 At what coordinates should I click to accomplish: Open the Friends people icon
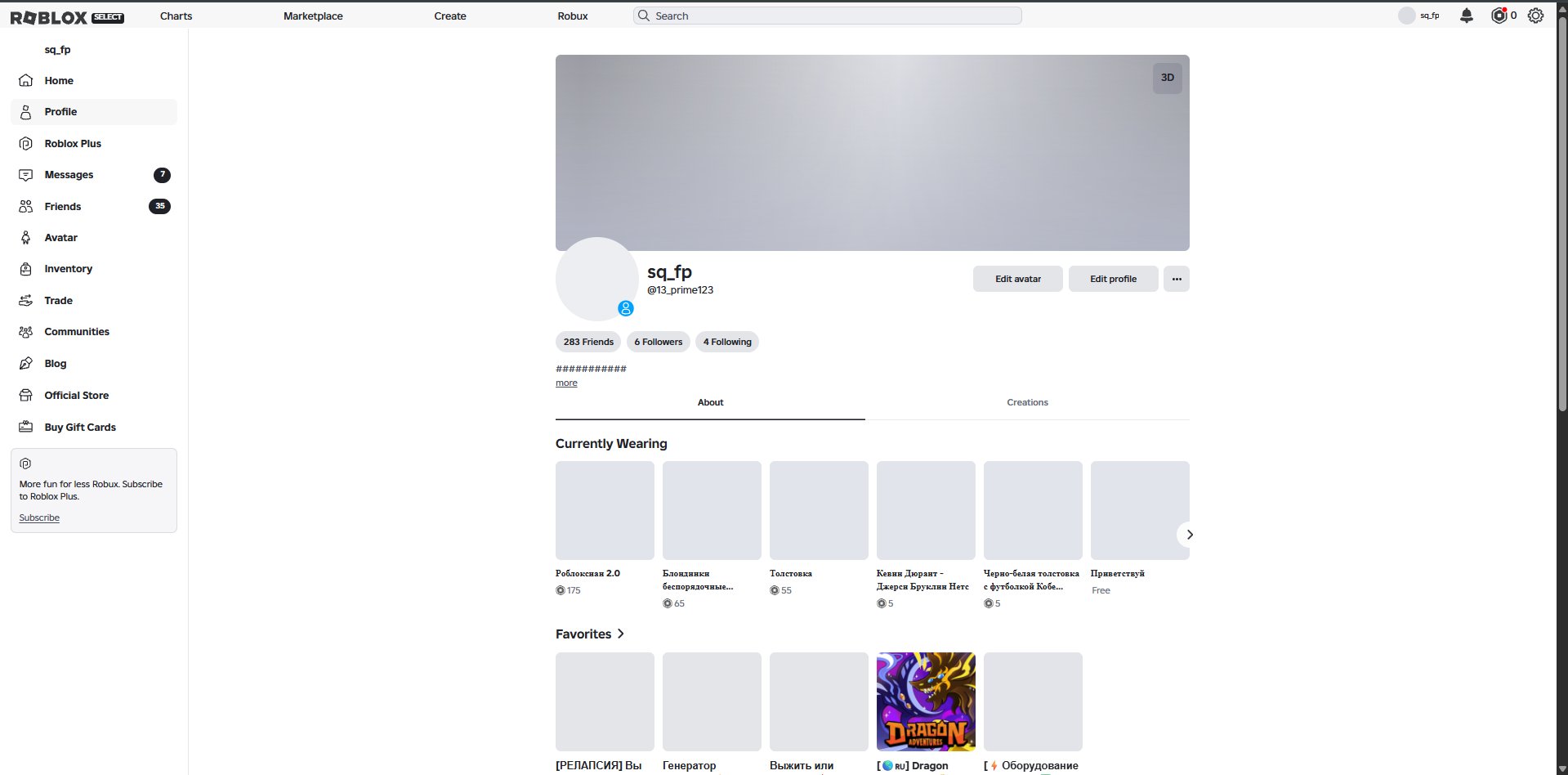tap(26, 206)
